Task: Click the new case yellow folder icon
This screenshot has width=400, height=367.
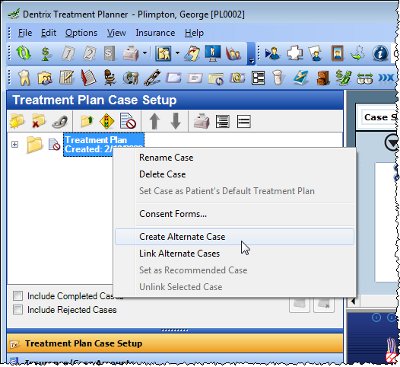Action: (x=17, y=121)
